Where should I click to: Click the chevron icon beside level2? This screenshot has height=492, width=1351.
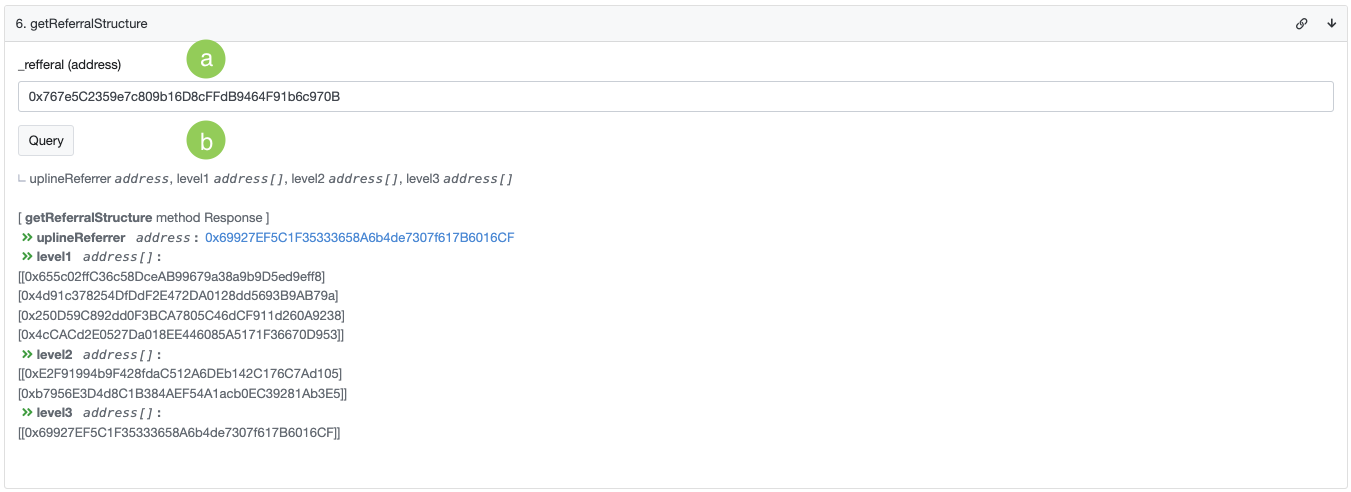tap(27, 355)
